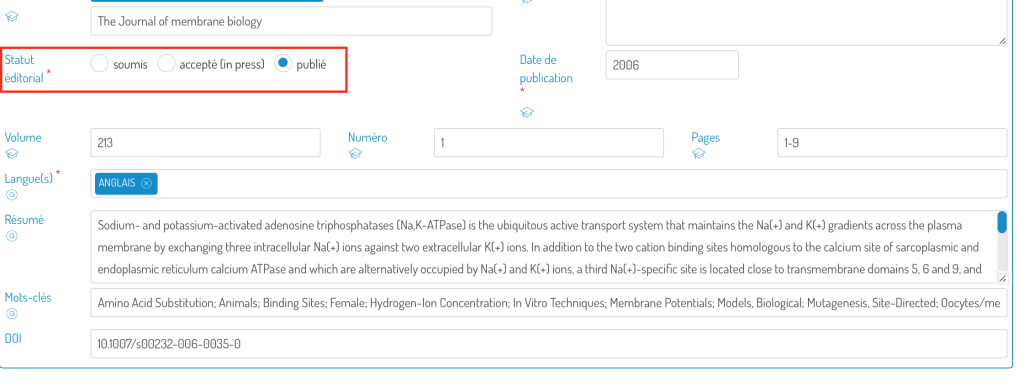Click the Mots-clés input field
The width and height of the screenshot is (1024, 384).
[549, 302]
